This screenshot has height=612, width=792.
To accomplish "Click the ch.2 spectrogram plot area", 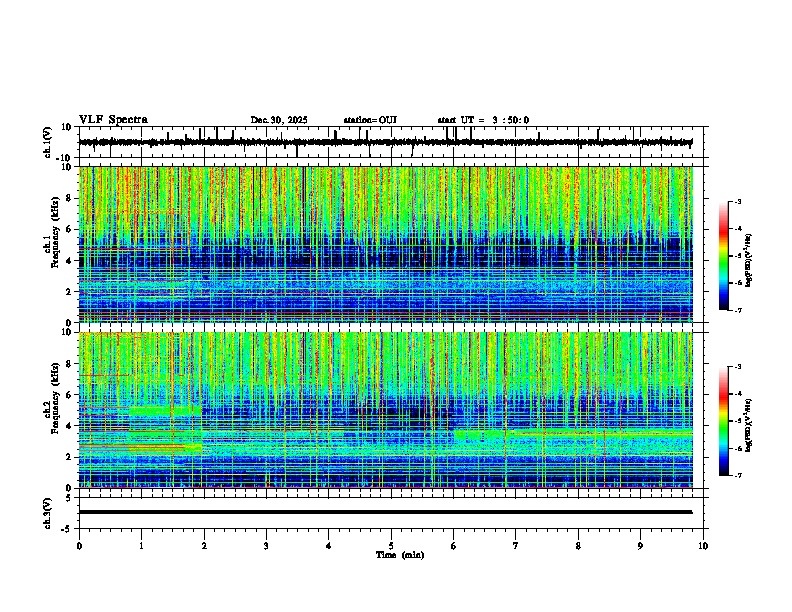I will 385,410.
